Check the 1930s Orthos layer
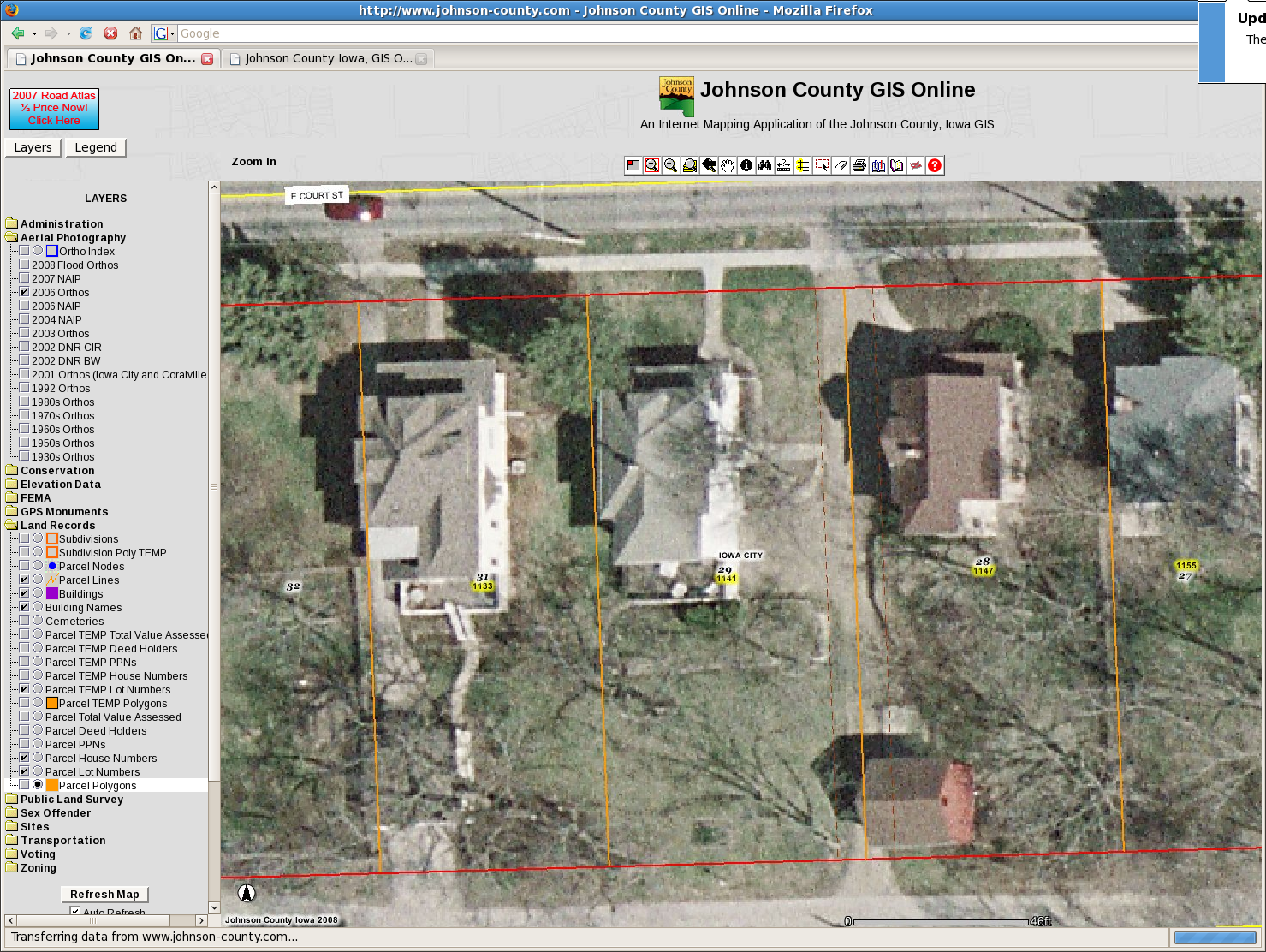 pyautogui.click(x=24, y=456)
